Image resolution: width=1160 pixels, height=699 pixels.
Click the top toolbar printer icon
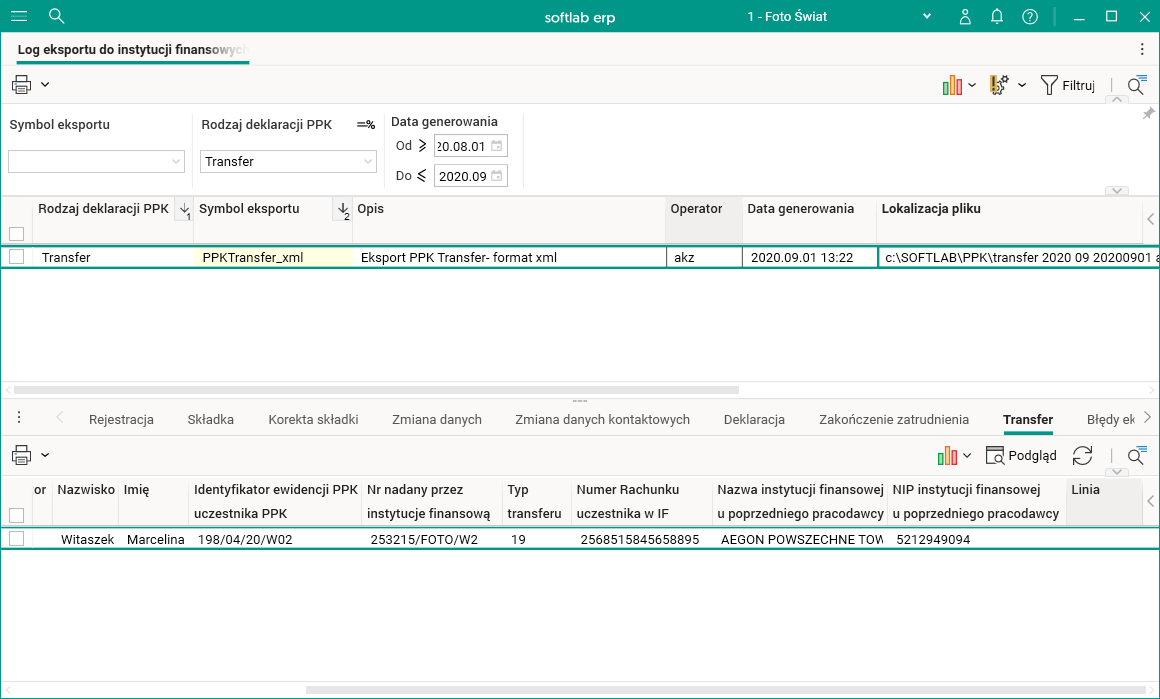pyautogui.click(x=21, y=84)
